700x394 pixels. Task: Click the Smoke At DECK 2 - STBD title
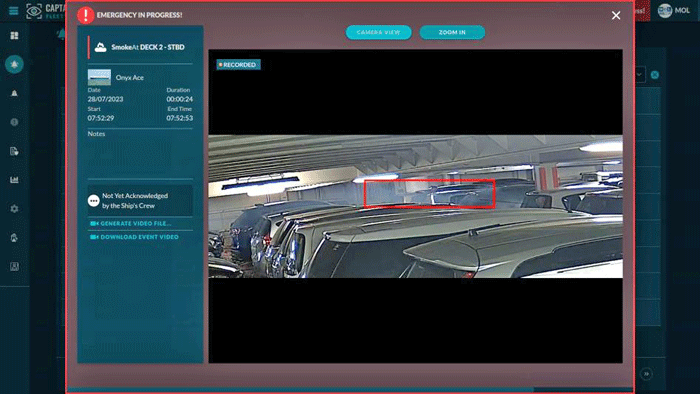click(148, 47)
